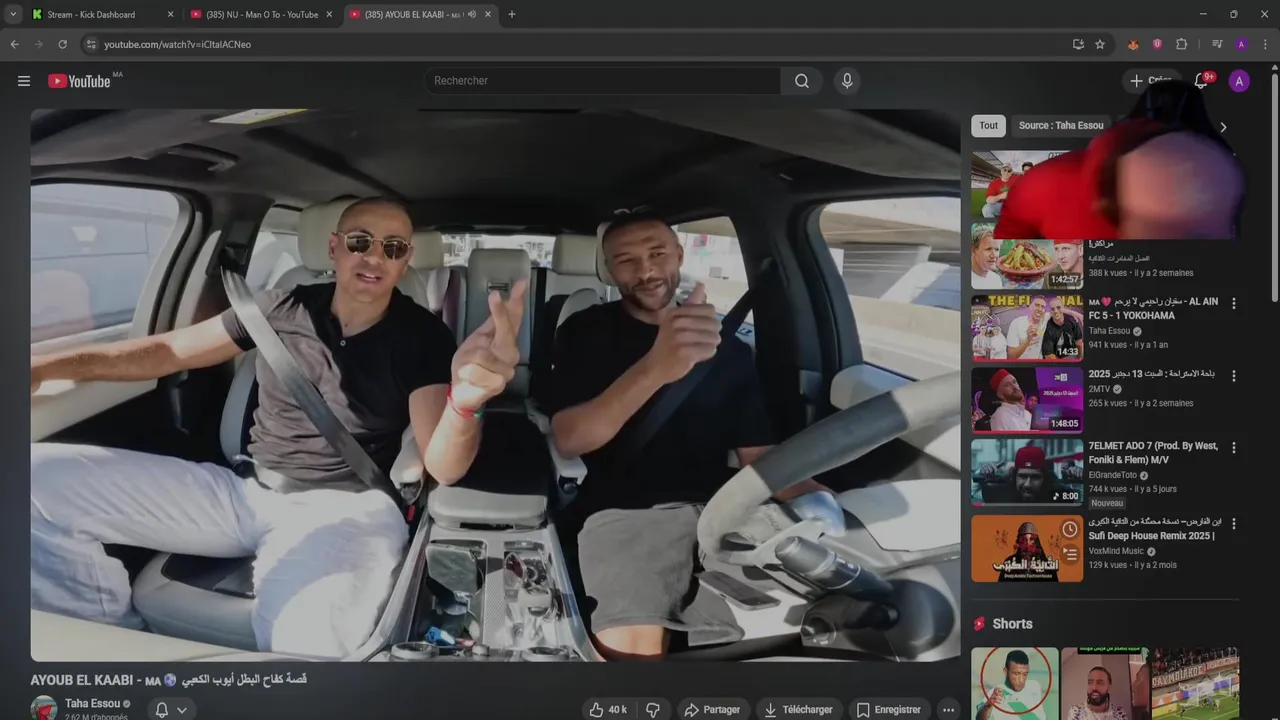
Task: Open the Taha Essou channel name link
Action: [x=92, y=704]
